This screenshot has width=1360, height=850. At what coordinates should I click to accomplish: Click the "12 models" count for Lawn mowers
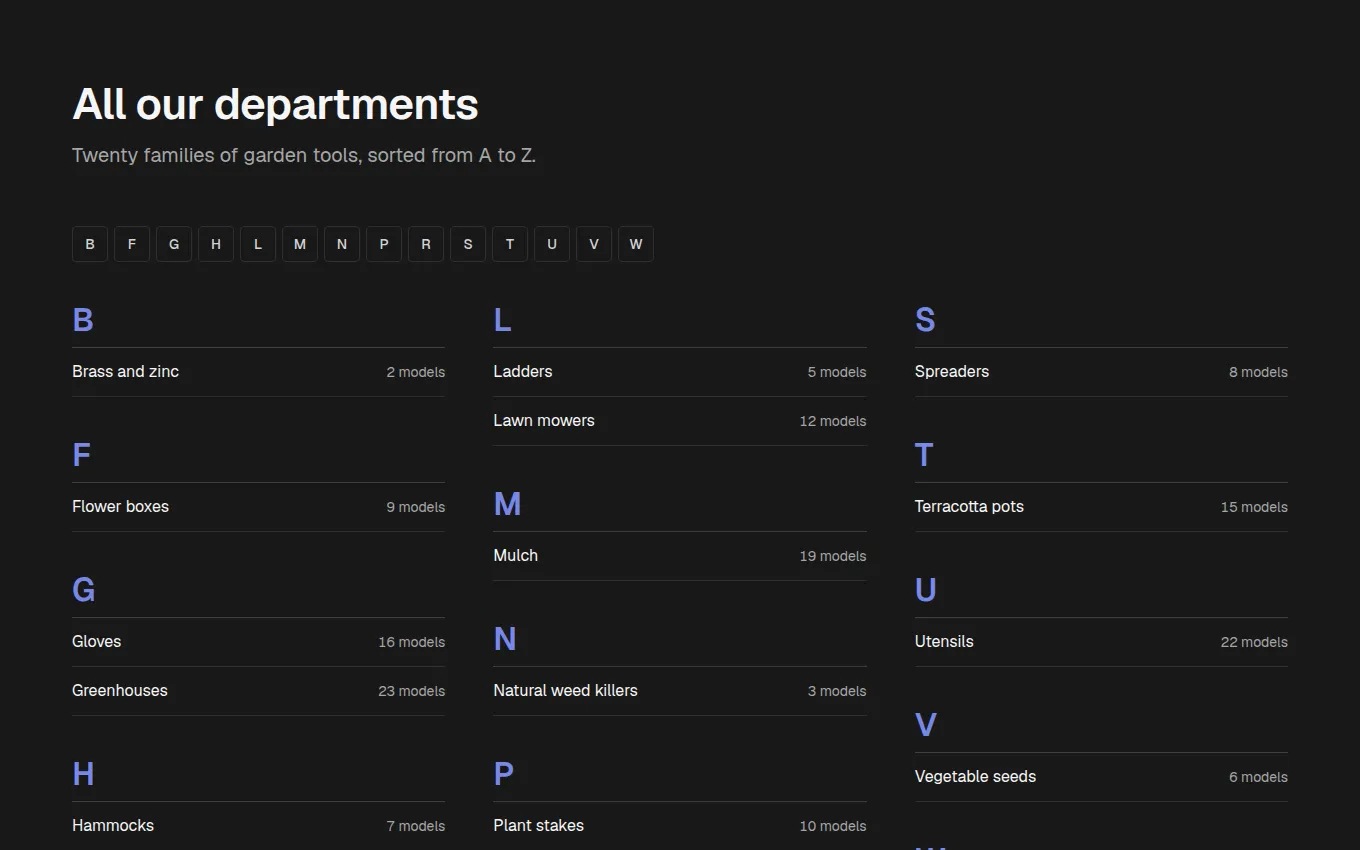coord(833,421)
